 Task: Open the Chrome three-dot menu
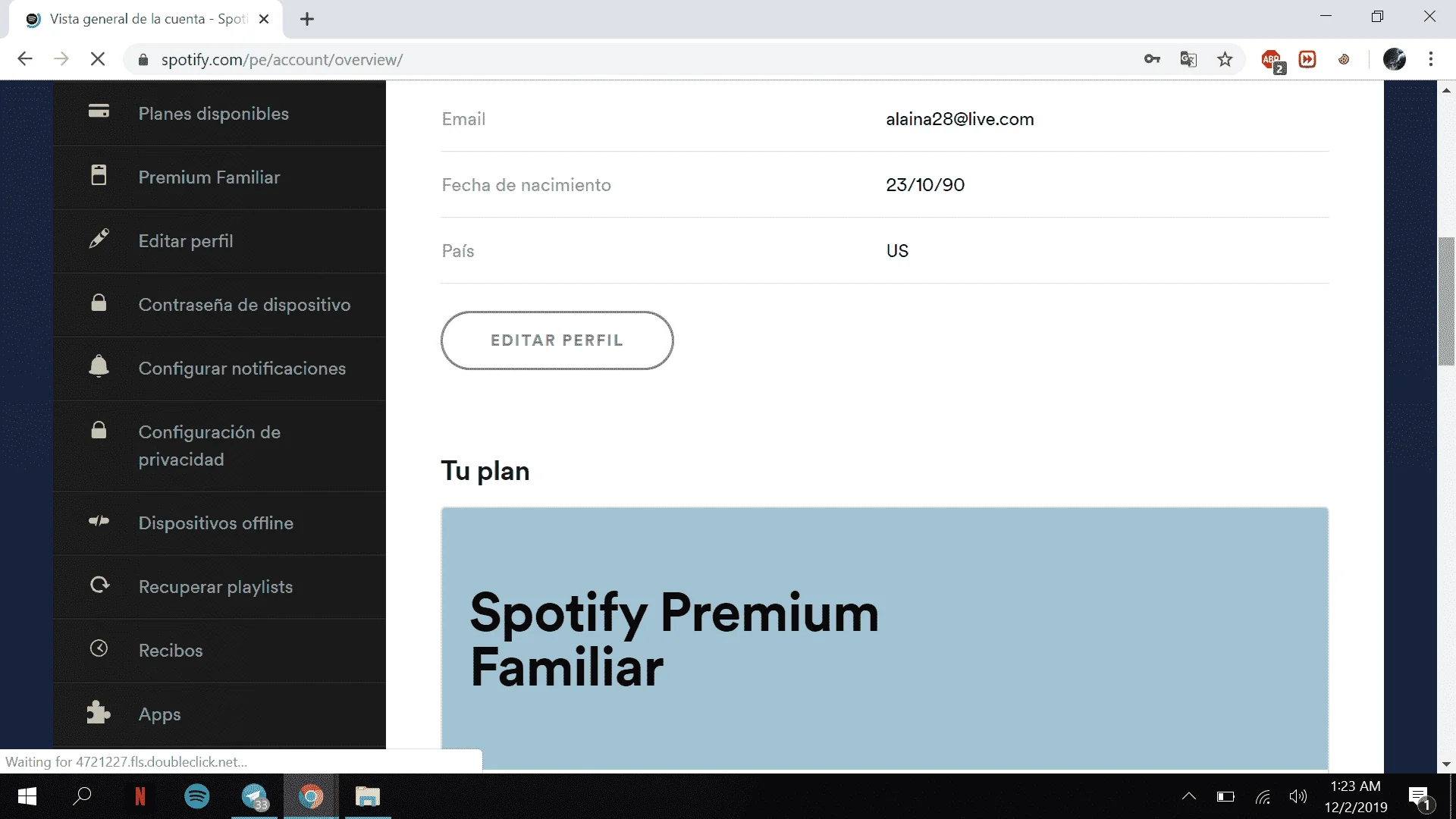[1431, 59]
